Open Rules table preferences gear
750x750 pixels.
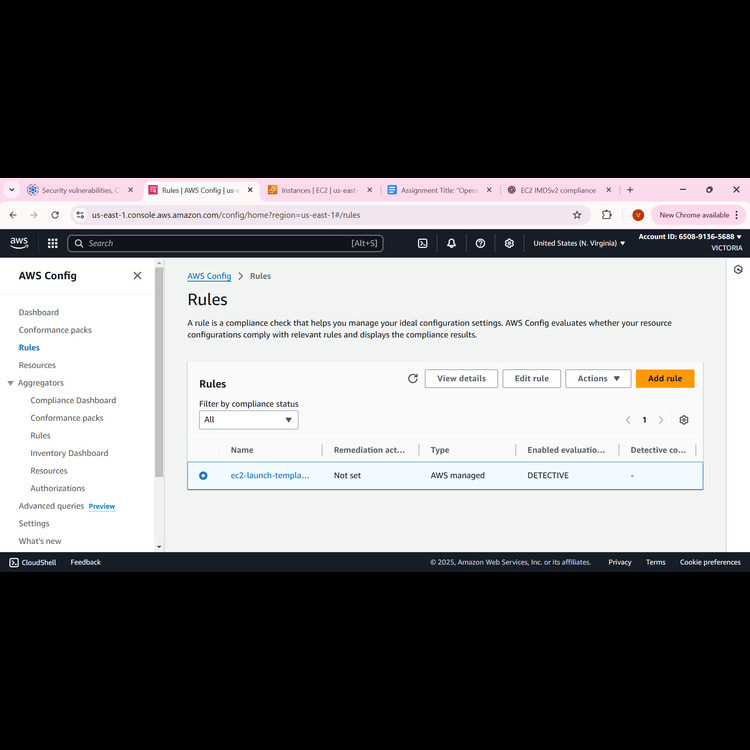[x=684, y=420]
